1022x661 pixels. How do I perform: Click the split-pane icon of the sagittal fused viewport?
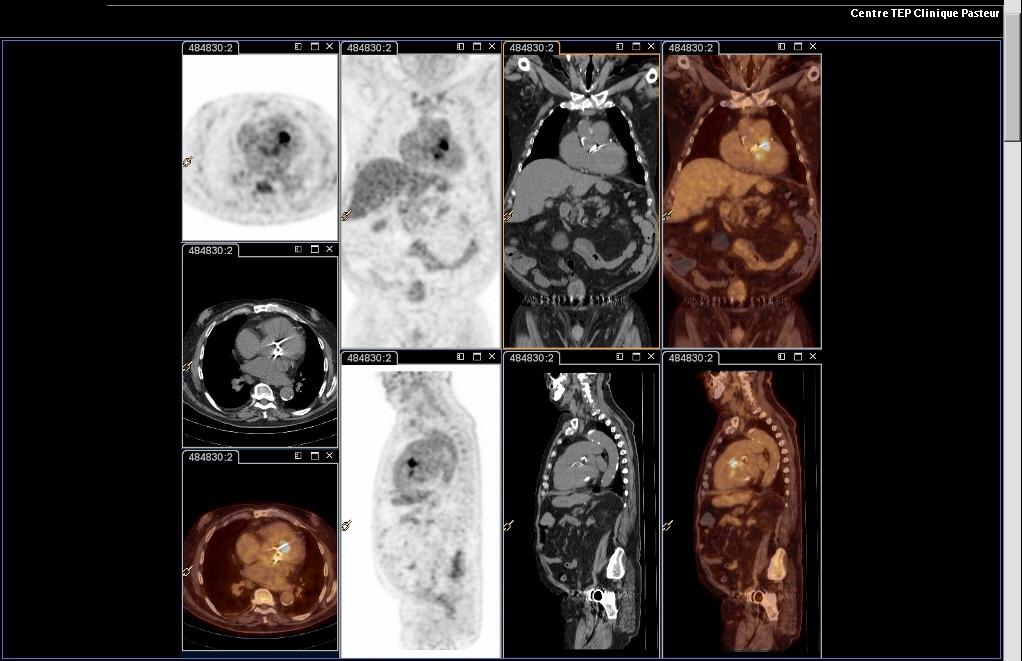(x=782, y=357)
